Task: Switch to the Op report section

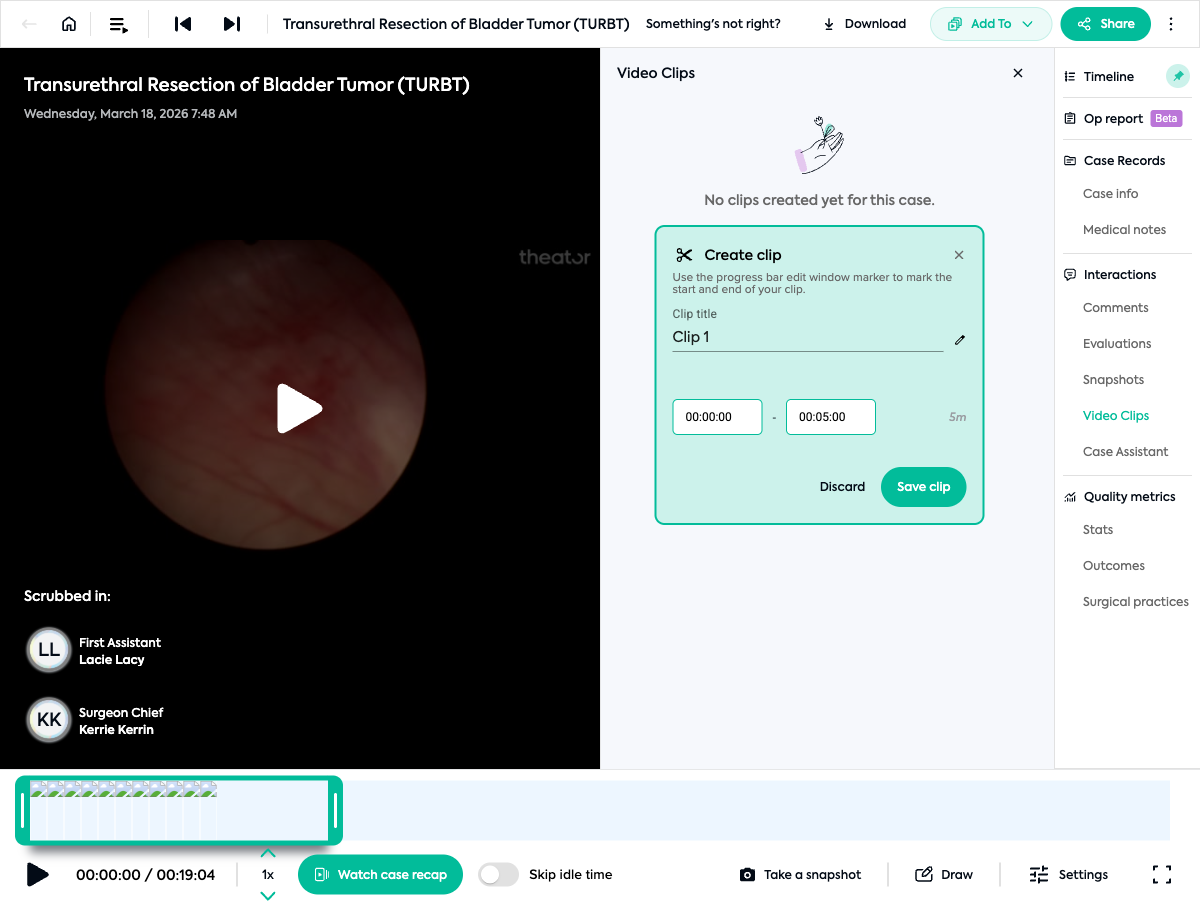Action: point(1111,117)
